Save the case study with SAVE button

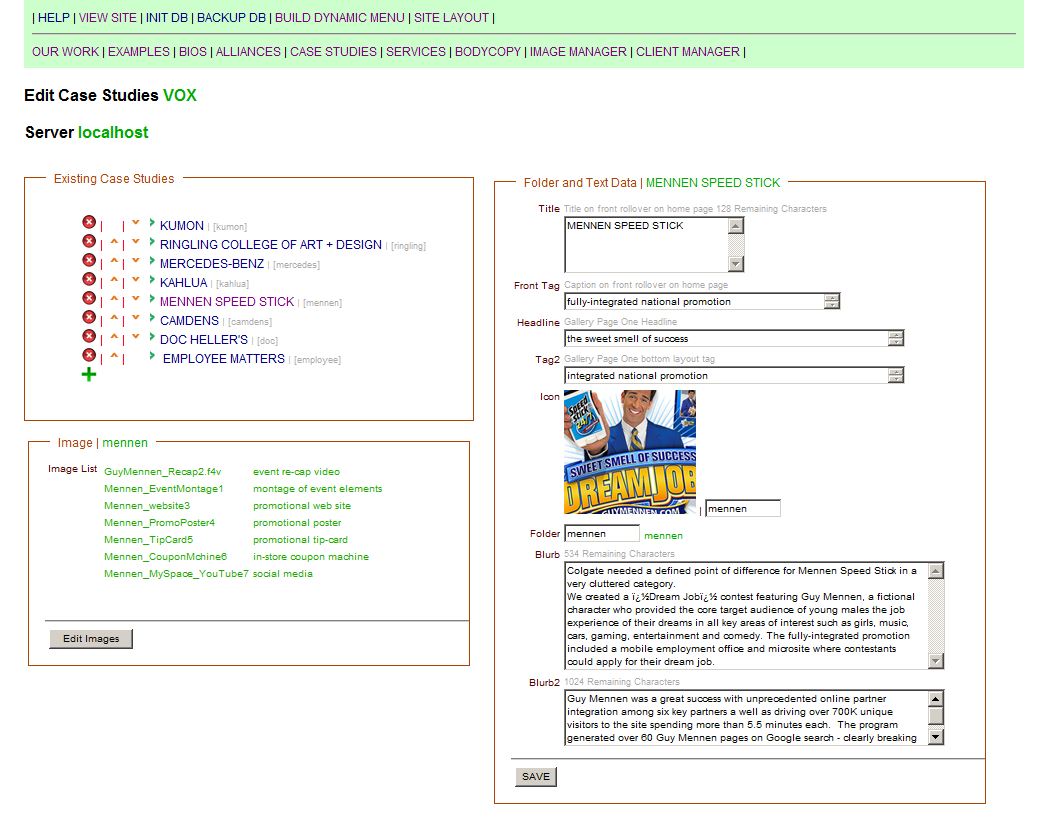tap(536, 776)
